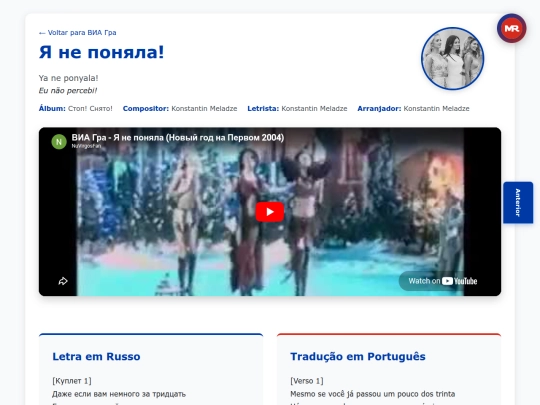Click the Compositor Konstantin Meladze text

click(x=204, y=108)
